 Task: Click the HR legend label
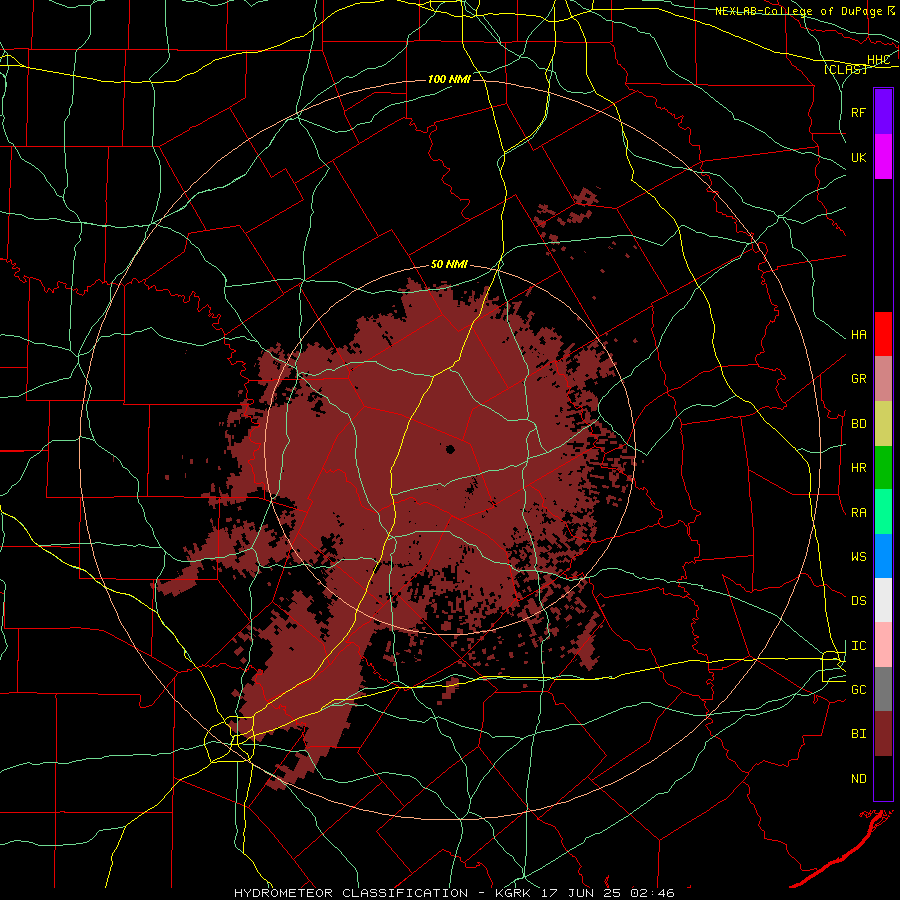pyautogui.click(x=859, y=468)
